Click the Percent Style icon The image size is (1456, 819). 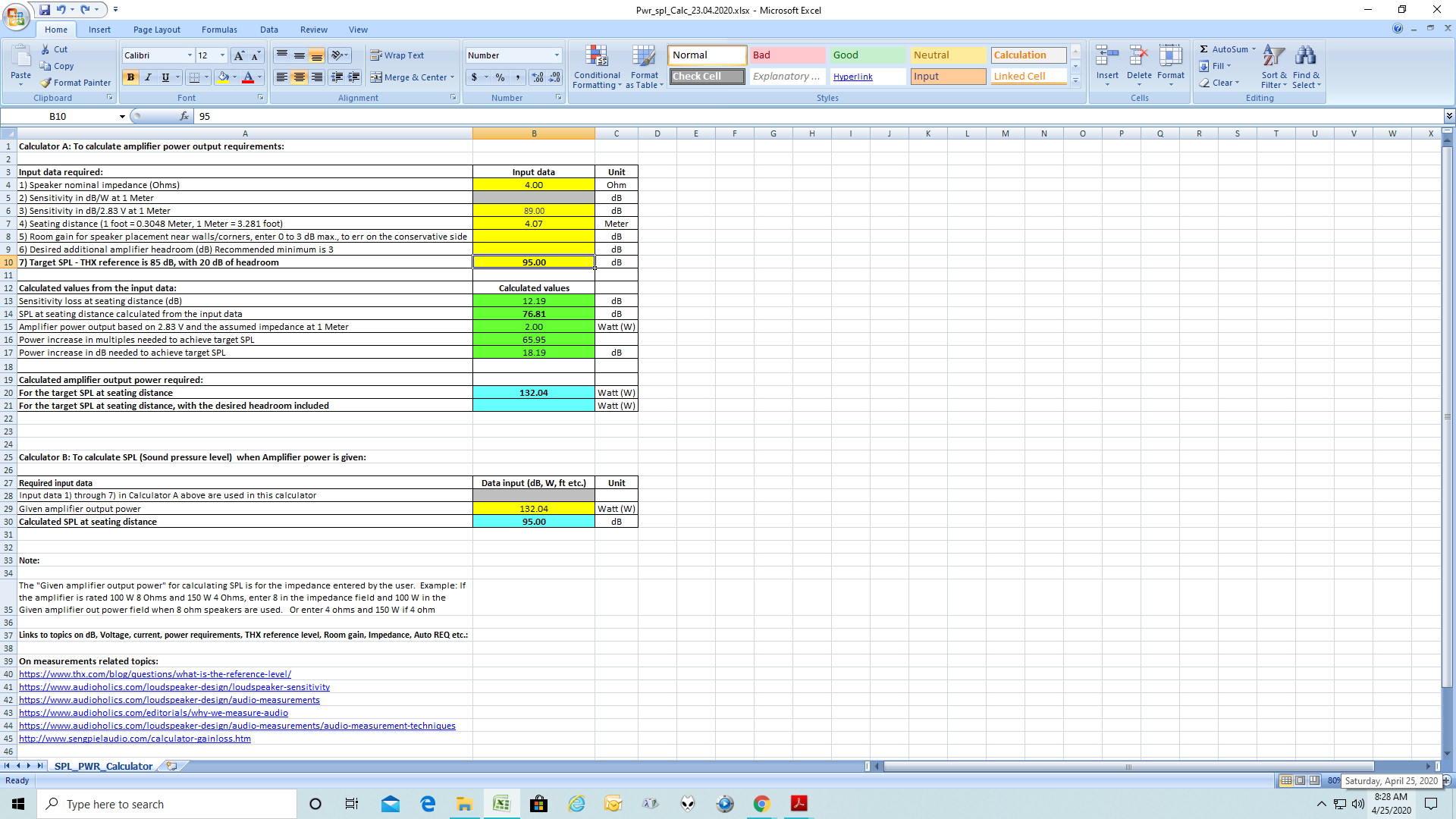click(x=500, y=77)
